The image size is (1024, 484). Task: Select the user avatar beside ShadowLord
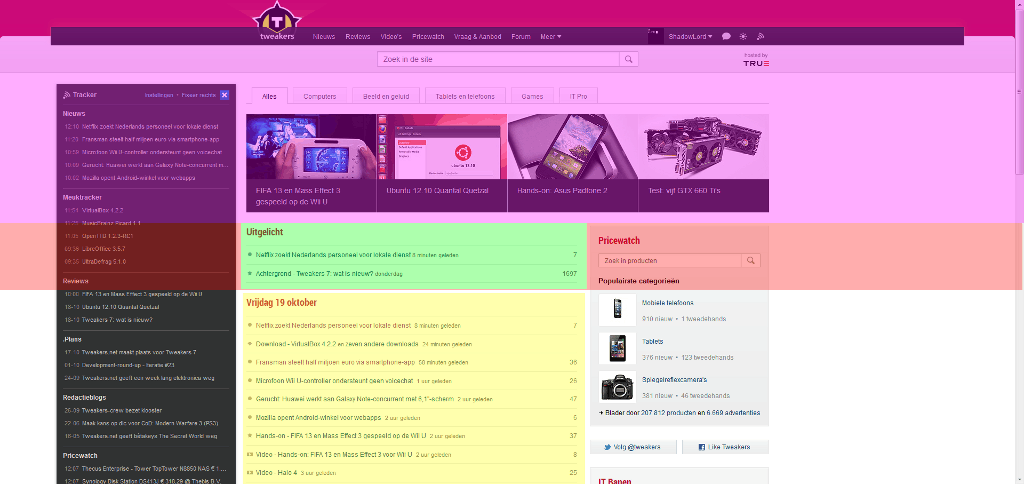click(x=656, y=37)
